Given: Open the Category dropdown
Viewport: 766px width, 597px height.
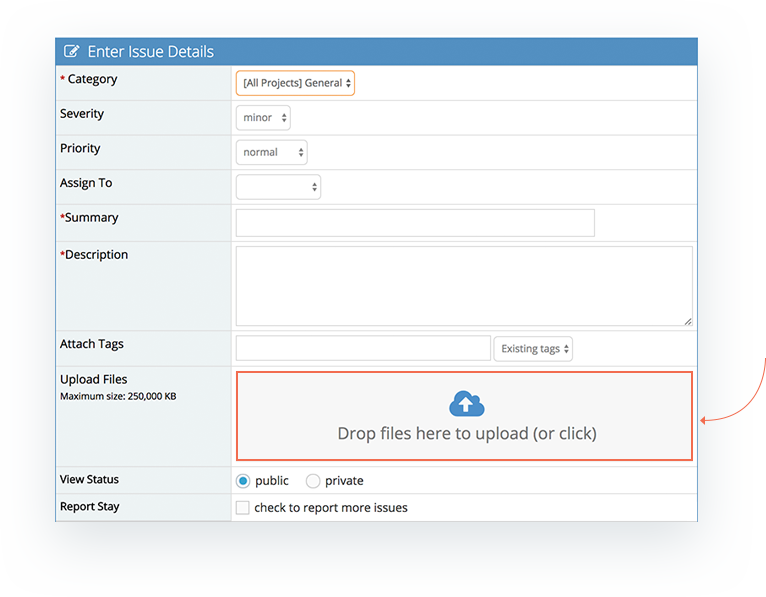Looking at the screenshot, I should pyautogui.click(x=295, y=84).
